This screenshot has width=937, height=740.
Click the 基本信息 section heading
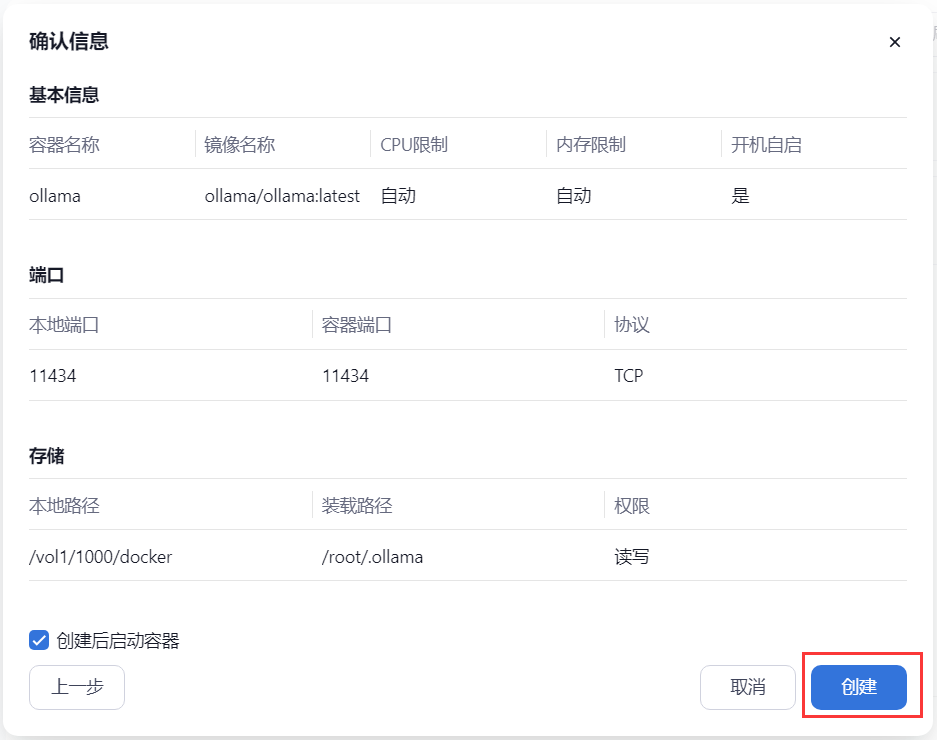[64, 95]
